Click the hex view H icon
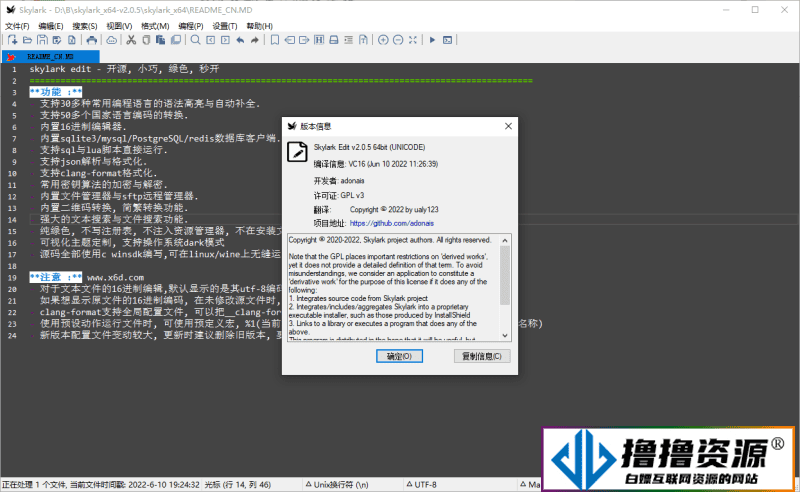The width and height of the screenshot is (800, 492). point(319,40)
